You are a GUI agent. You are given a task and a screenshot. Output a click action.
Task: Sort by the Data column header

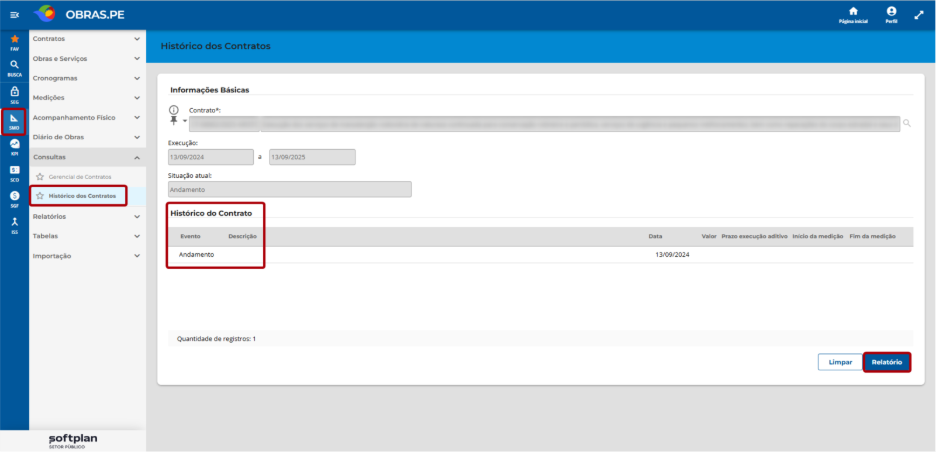click(655, 236)
